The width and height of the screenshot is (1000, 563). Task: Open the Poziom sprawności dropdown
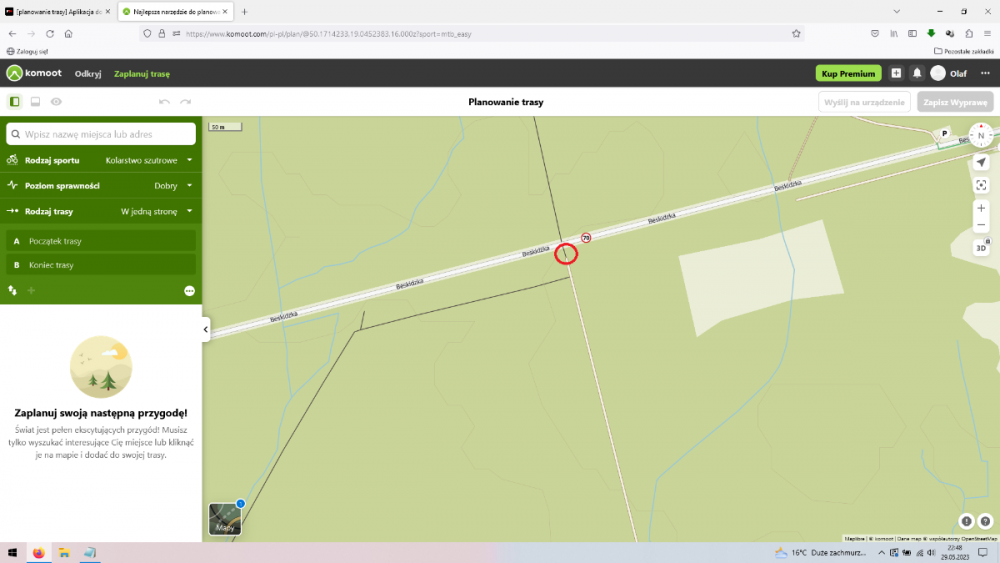click(x=189, y=186)
